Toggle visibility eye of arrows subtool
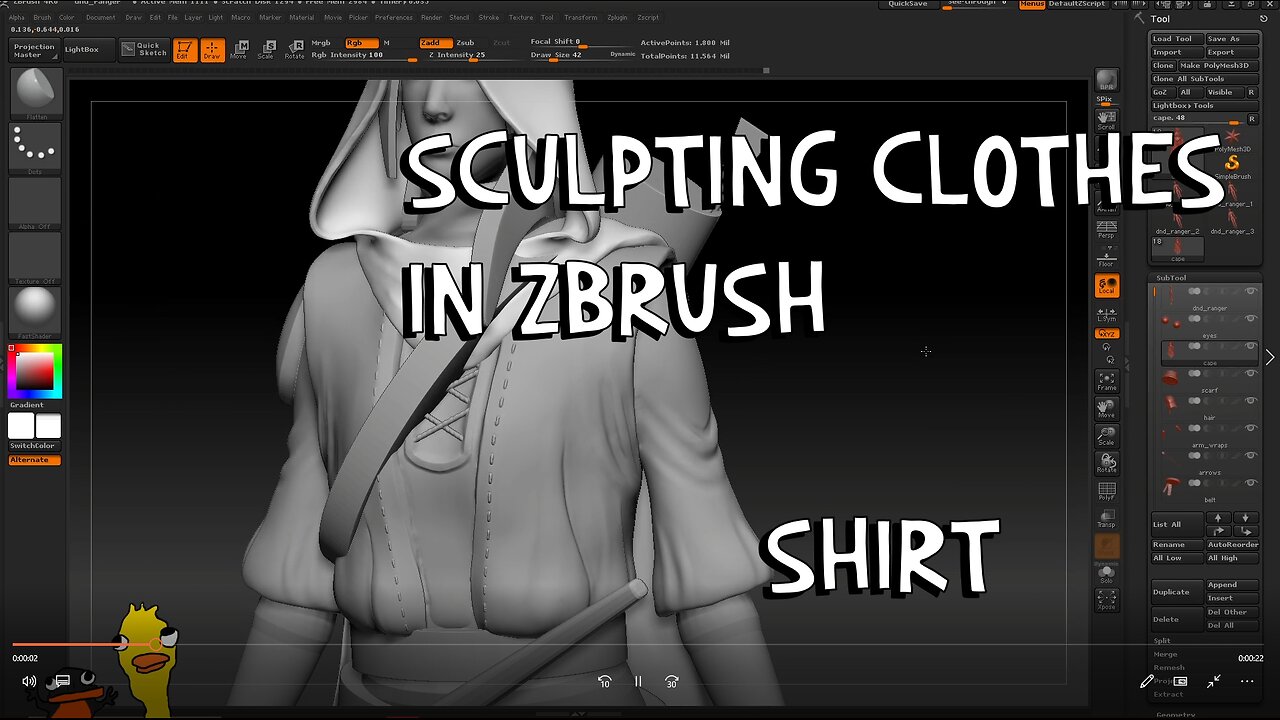 tap(1250, 456)
